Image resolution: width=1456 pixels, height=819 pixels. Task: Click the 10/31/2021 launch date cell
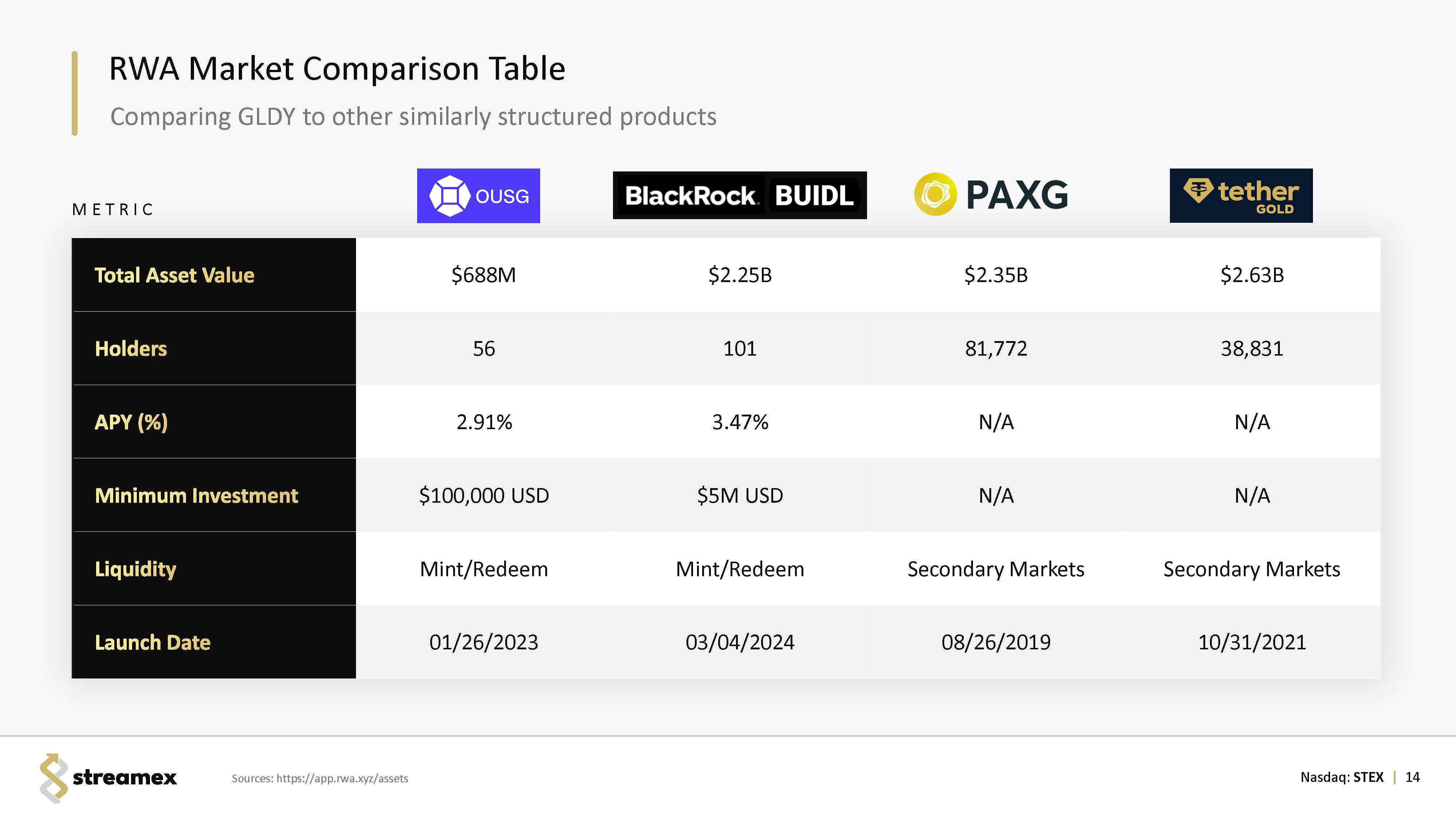1252,643
